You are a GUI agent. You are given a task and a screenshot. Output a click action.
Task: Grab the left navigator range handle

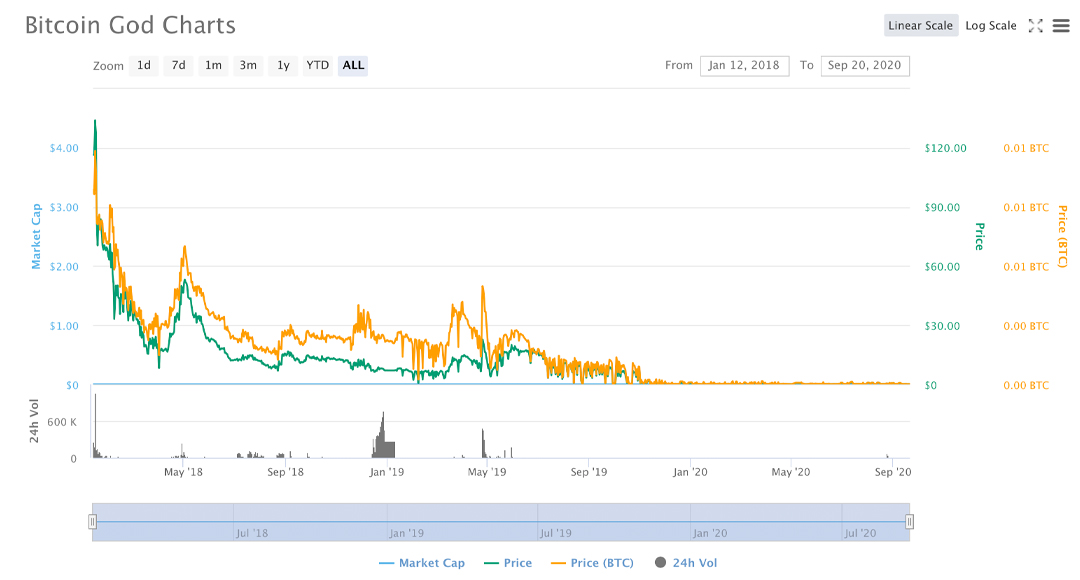pos(92,522)
